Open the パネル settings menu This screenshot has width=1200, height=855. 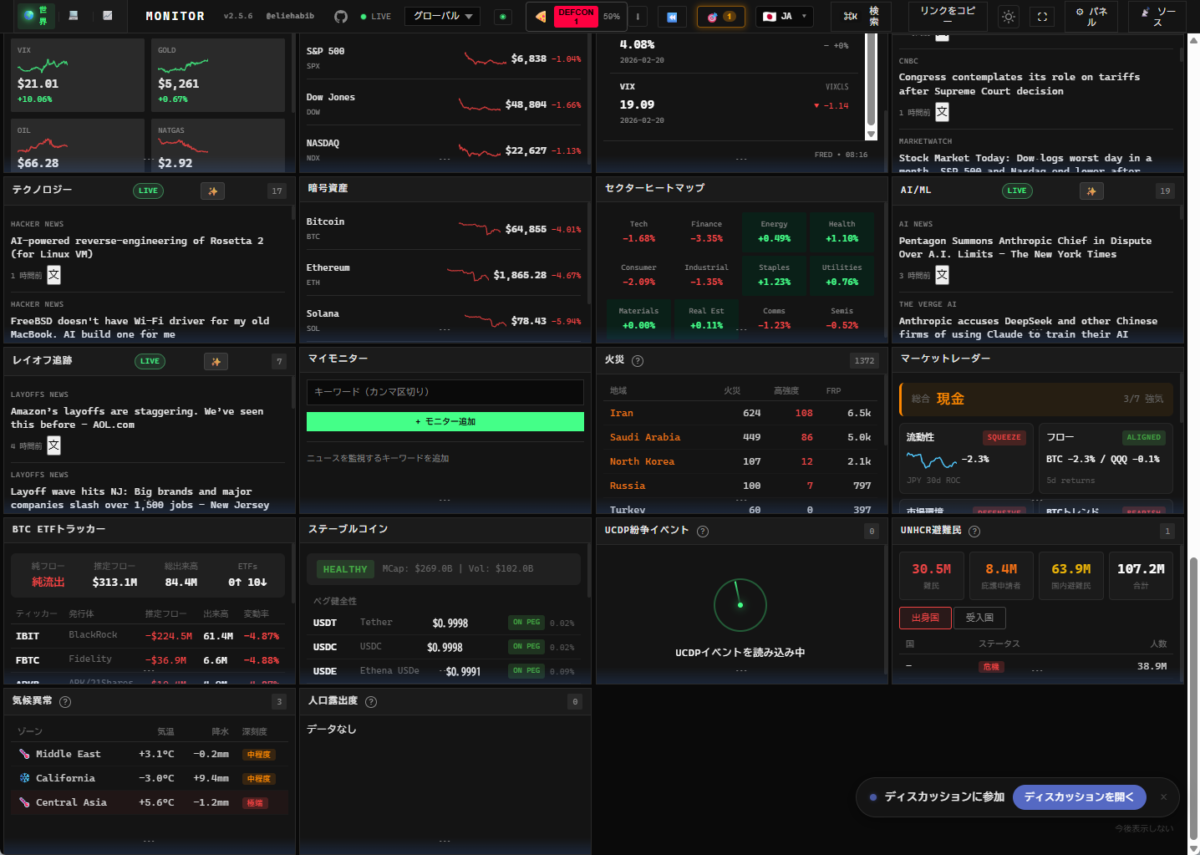click(x=1091, y=17)
